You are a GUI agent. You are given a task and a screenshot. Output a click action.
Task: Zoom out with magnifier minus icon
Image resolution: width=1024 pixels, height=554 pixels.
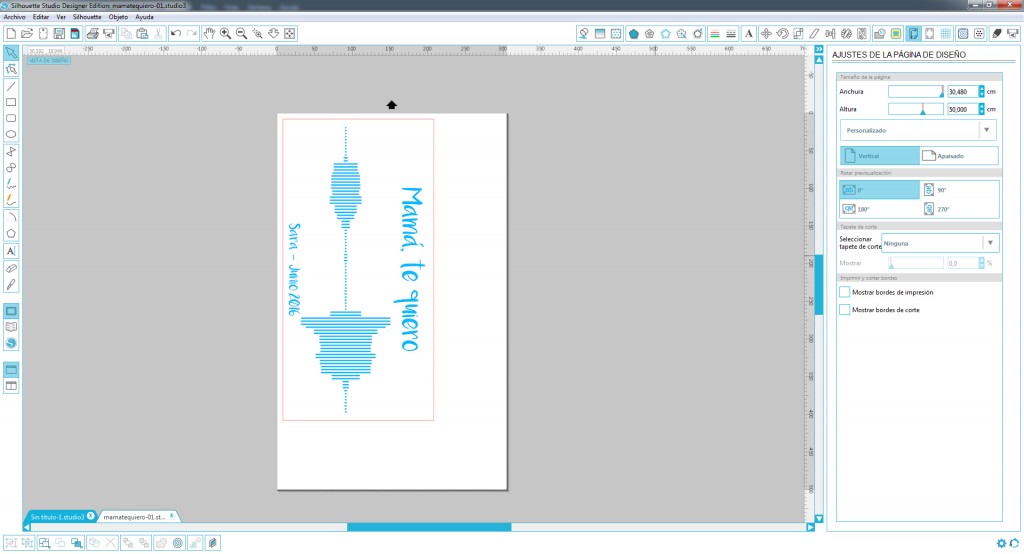point(241,33)
